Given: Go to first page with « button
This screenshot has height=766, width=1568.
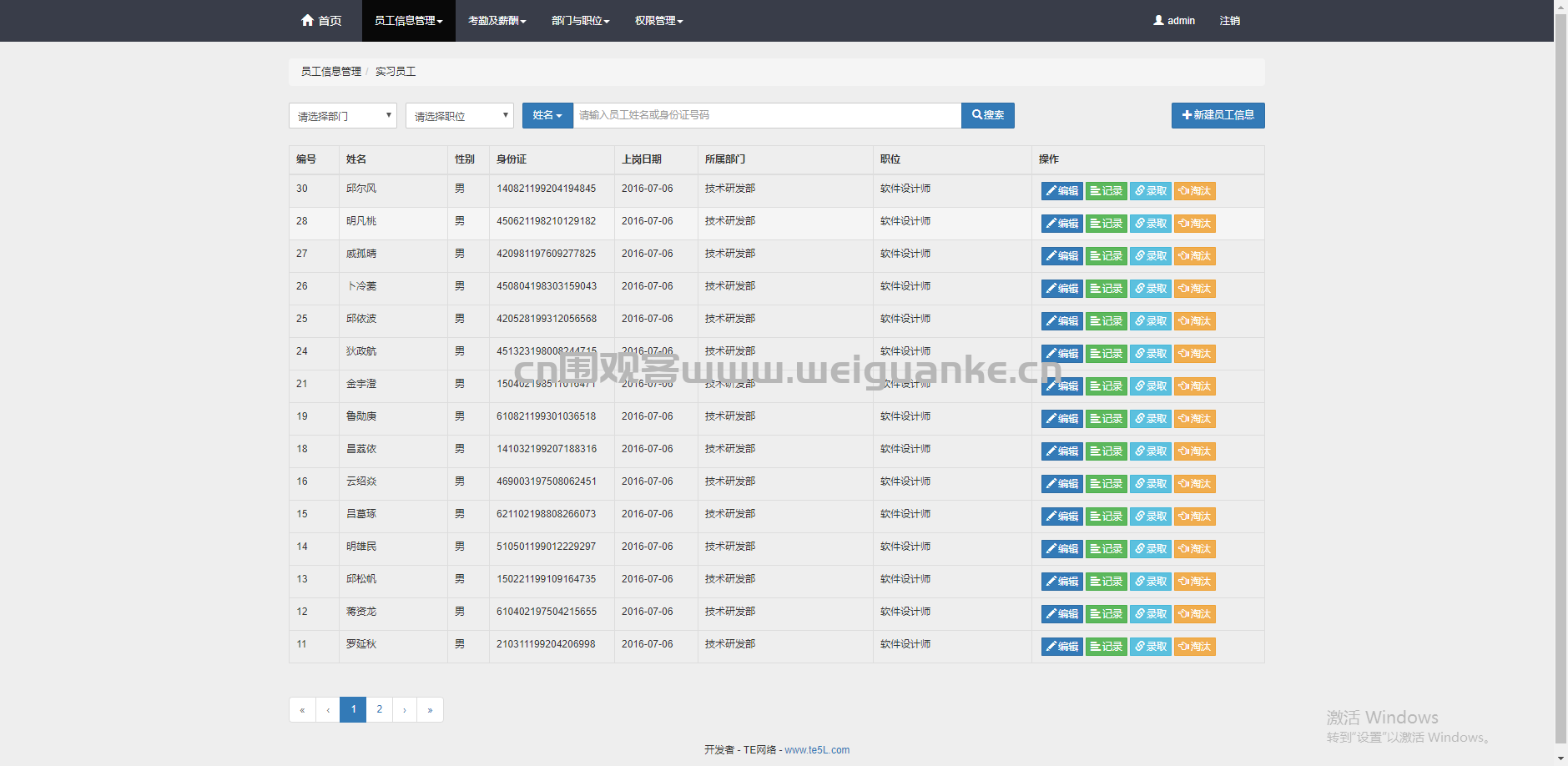Looking at the screenshot, I should 302,709.
